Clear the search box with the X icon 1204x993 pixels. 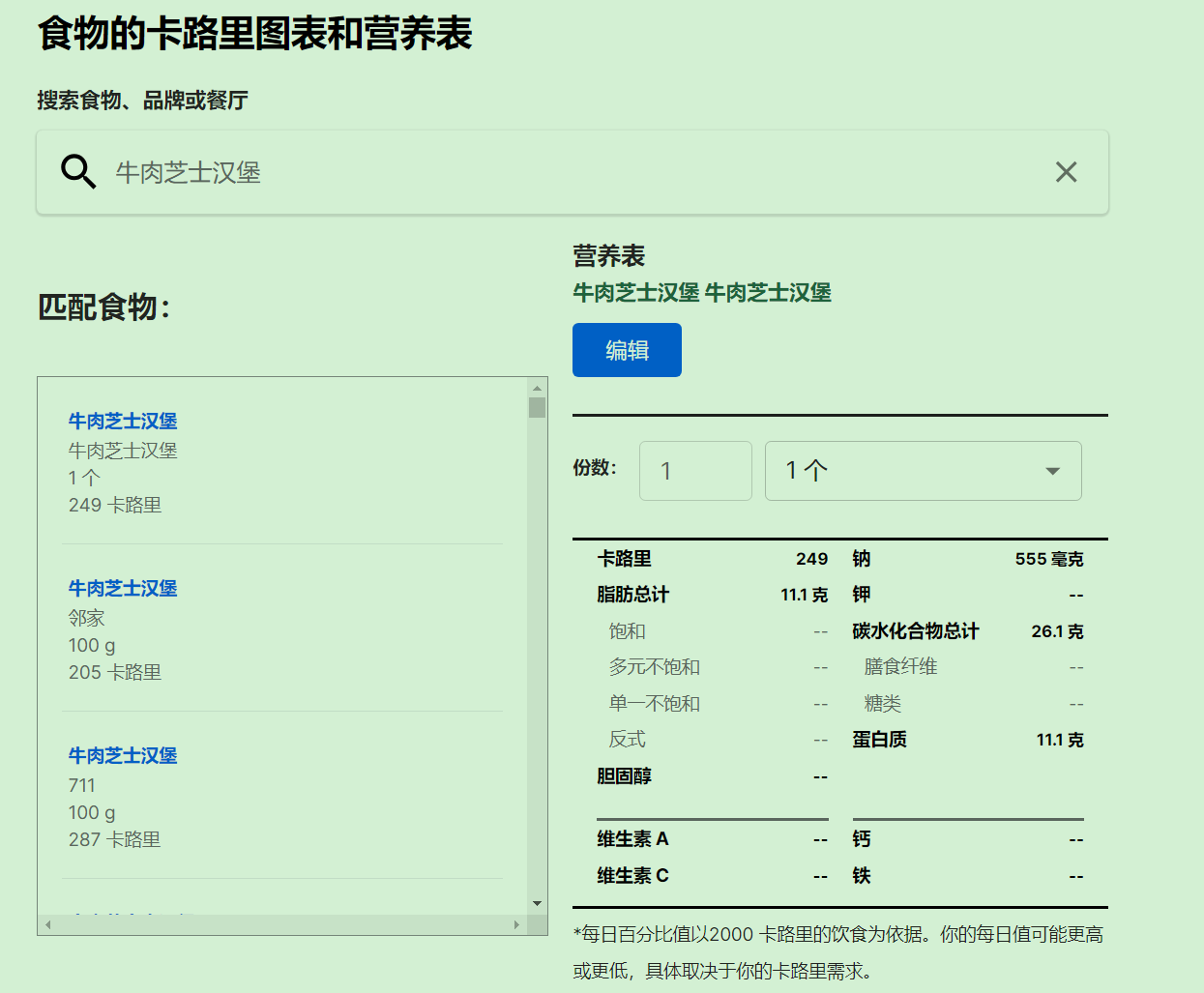tap(1066, 172)
